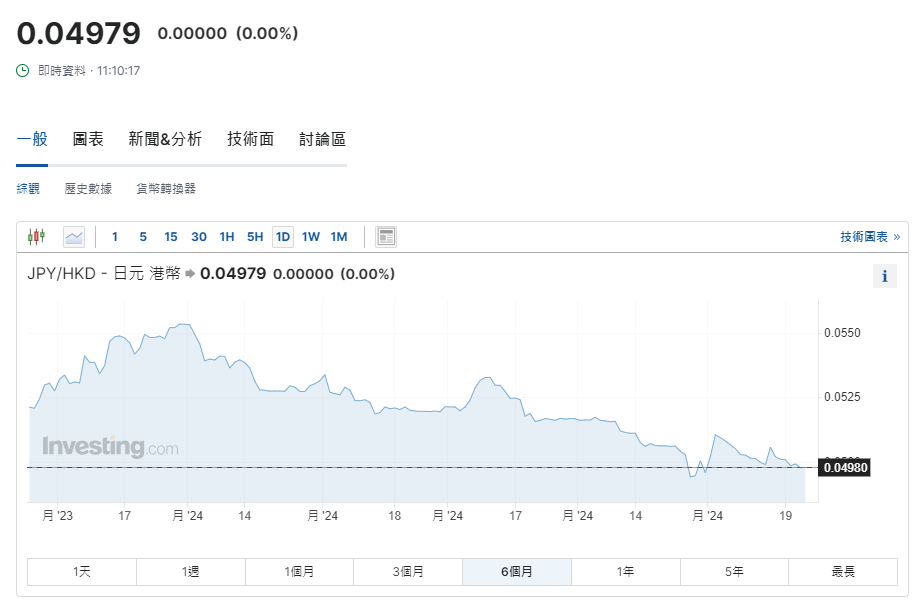Click the news panel icon in chart toolbar
Image resolution: width=924 pixels, height=610 pixels.
386,237
